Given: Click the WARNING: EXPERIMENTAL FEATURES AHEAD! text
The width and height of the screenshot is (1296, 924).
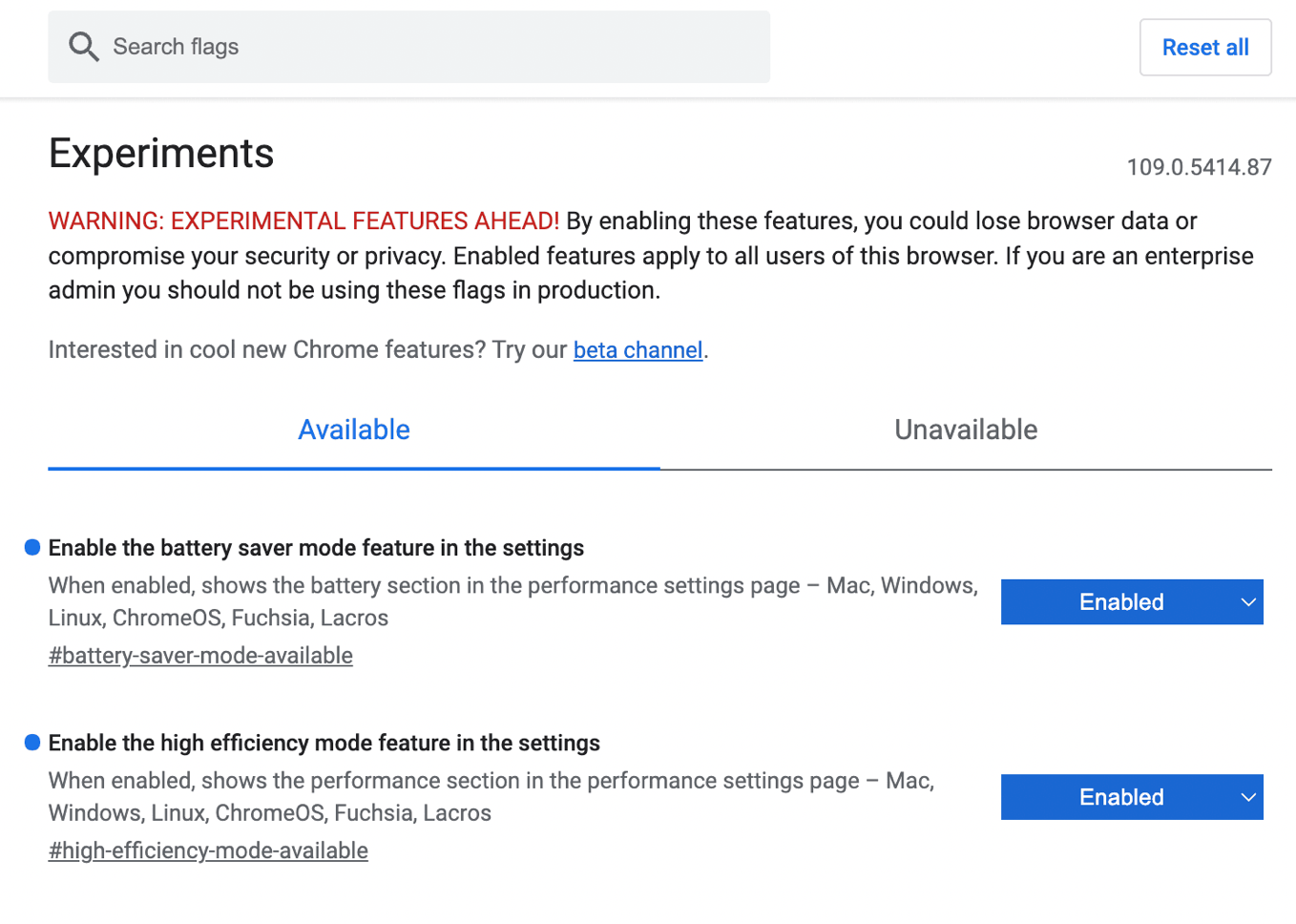Looking at the screenshot, I should (x=303, y=221).
